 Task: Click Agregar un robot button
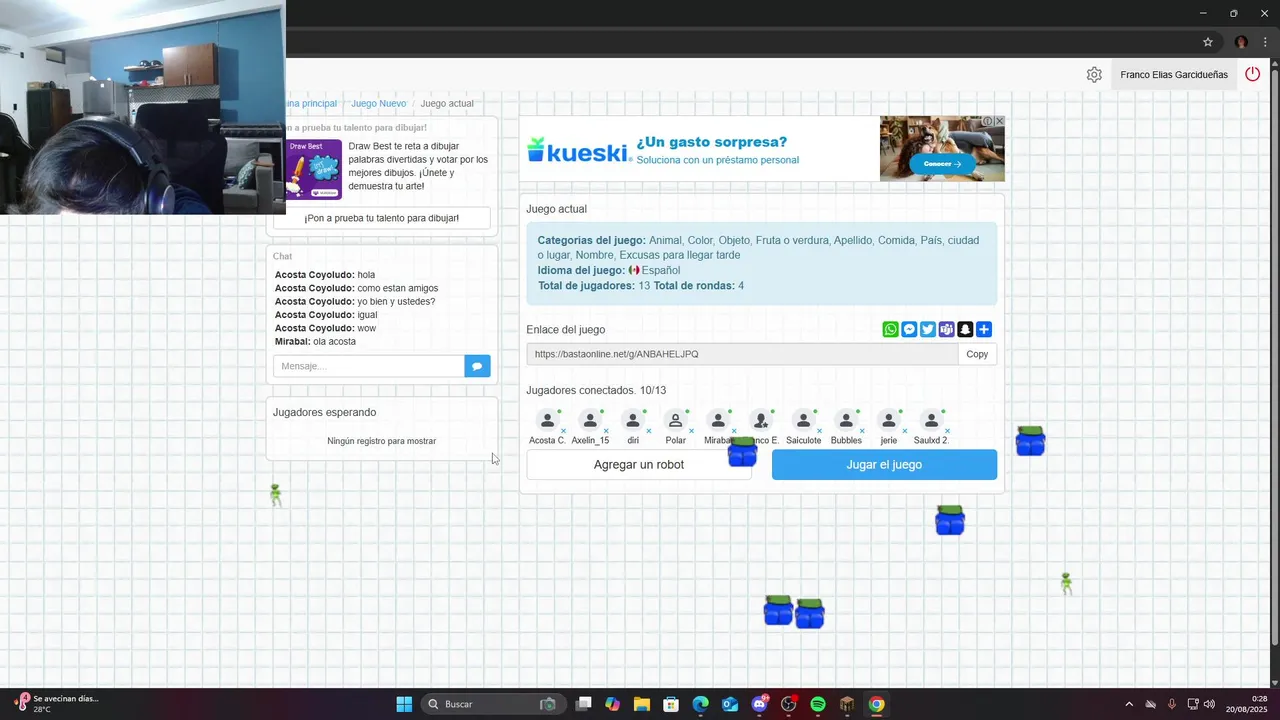click(x=639, y=465)
